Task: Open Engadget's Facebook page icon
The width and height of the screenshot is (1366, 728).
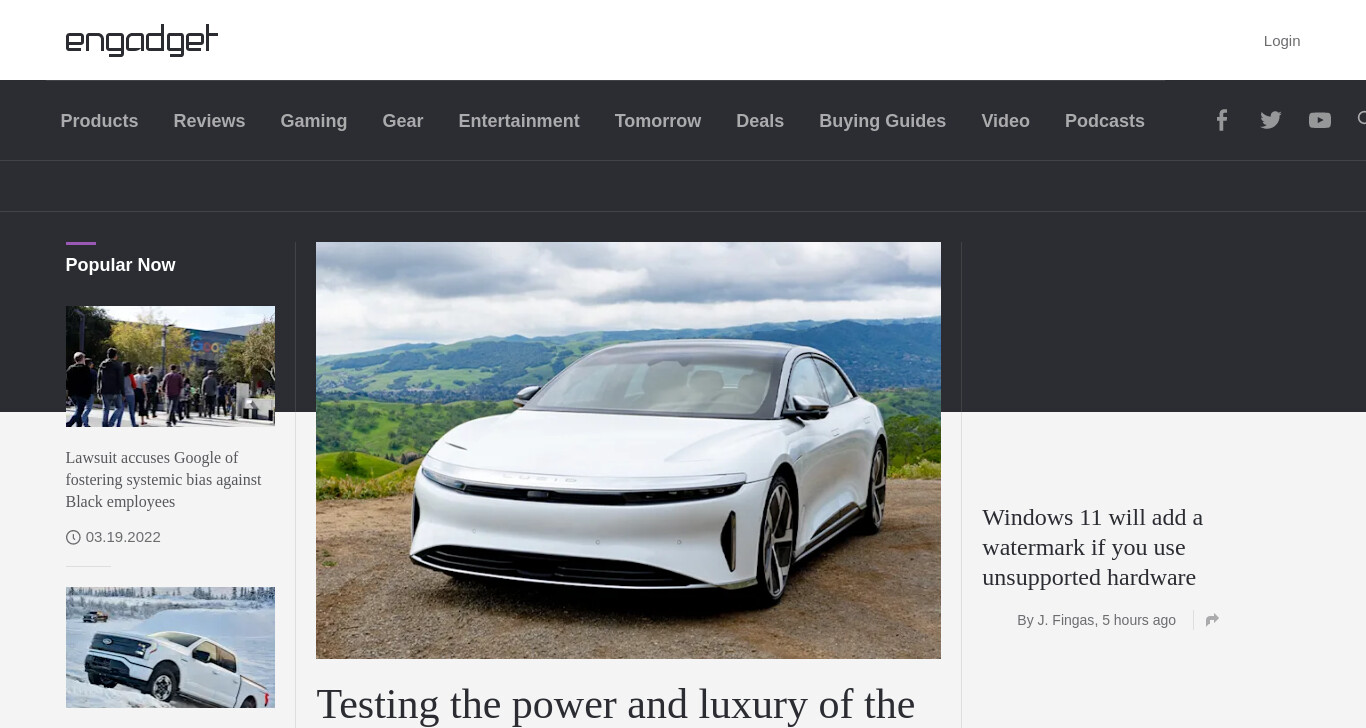Action: pos(1221,121)
